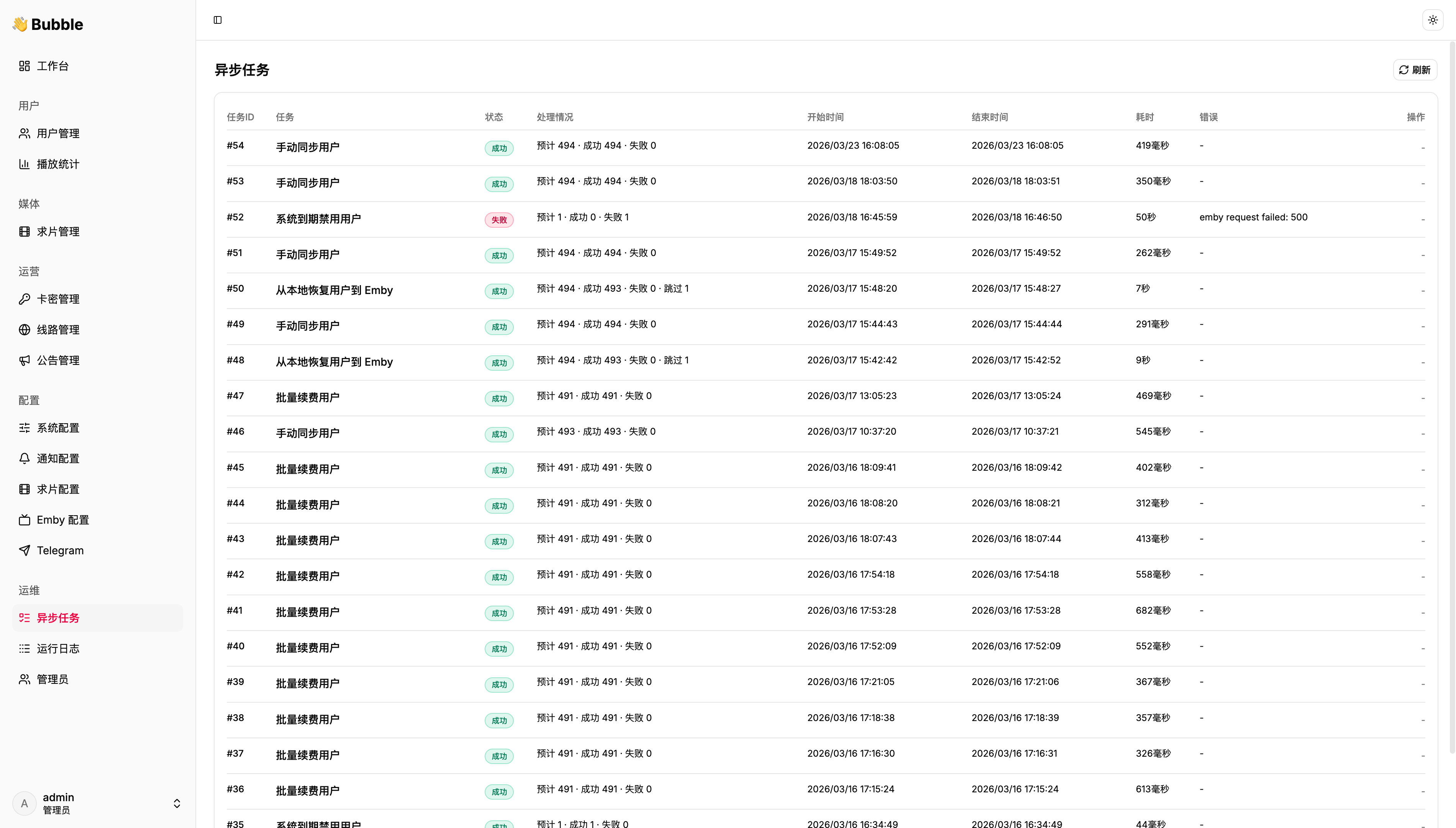Go to Emby 配置 menu item
This screenshot has height=828, width=1456.
pyautogui.click(x=62, y=520)
